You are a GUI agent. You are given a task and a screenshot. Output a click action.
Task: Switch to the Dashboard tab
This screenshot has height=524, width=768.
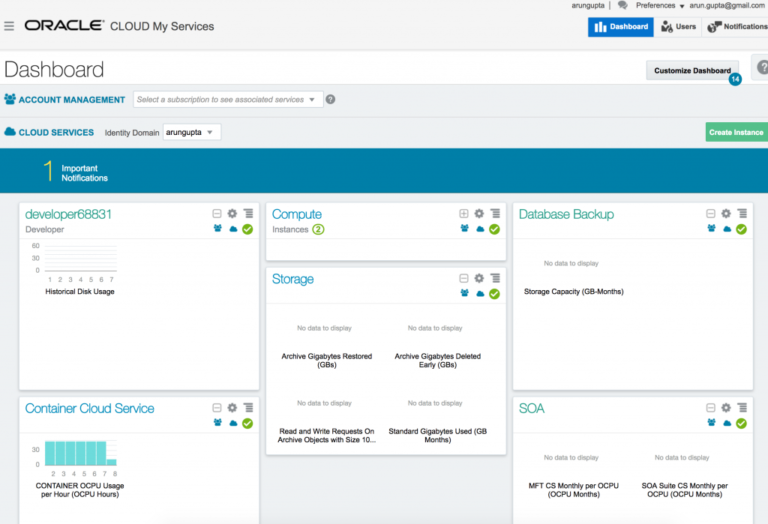621,26
